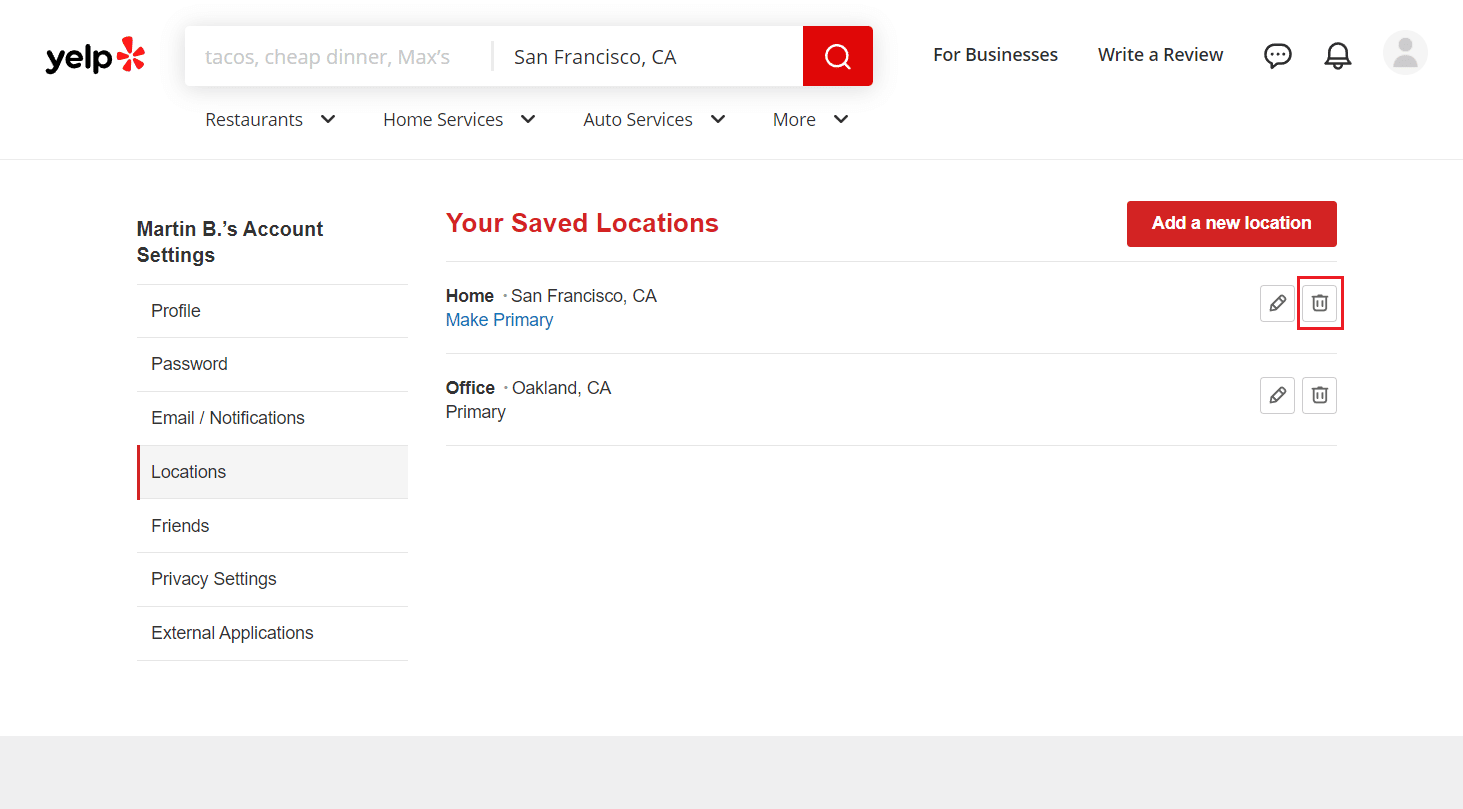Click the Add a new location button
Screen dimensions: 1463x809
pyautogui.click(x=1231, y=223)
